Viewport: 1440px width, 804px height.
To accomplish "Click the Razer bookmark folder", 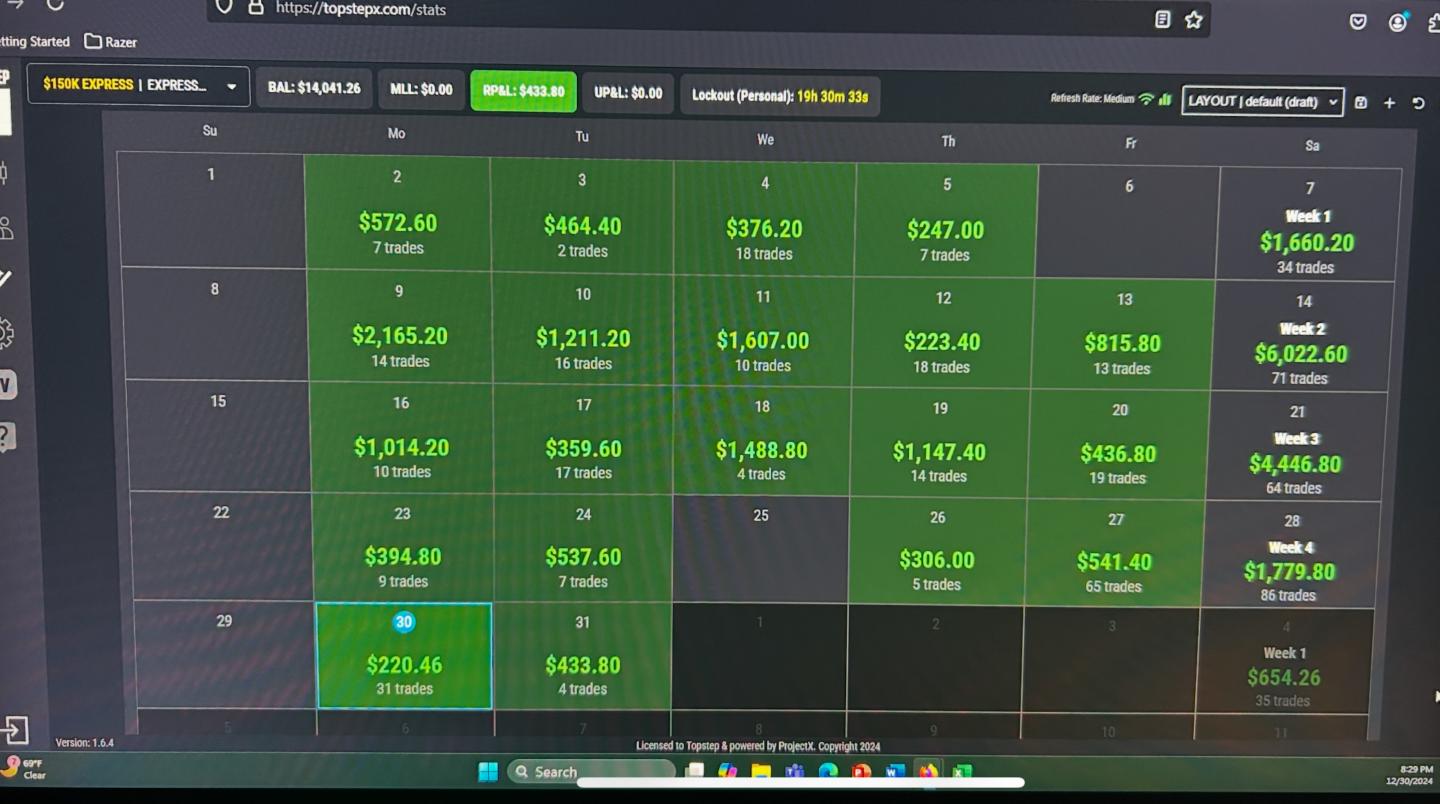I will [x=111, y=42].
